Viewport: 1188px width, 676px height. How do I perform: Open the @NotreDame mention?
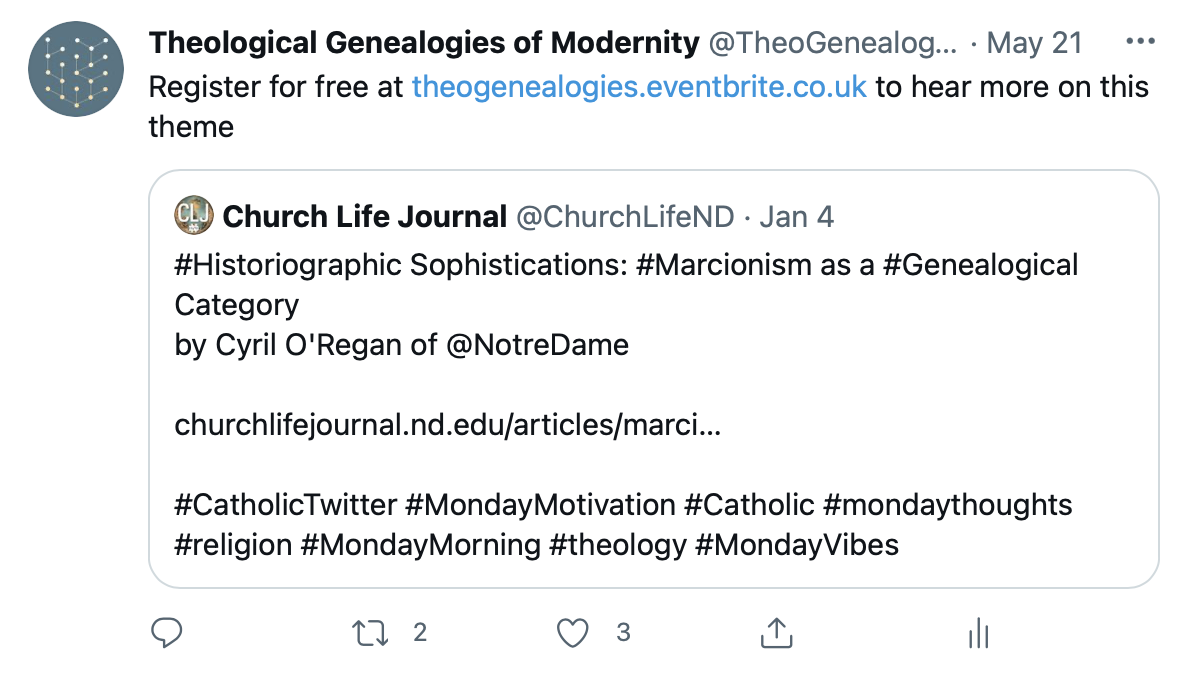[x=537, y=345]
